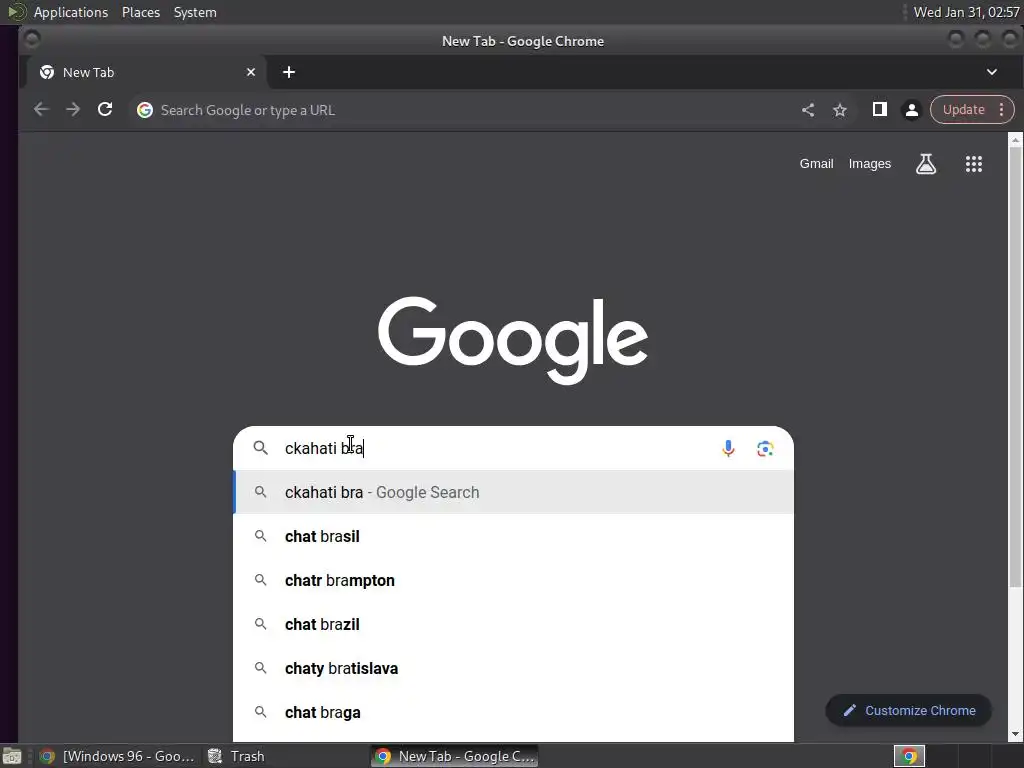Click the pencil icon in Customize Chrome

pyautogui.click(x=850, y=711)
